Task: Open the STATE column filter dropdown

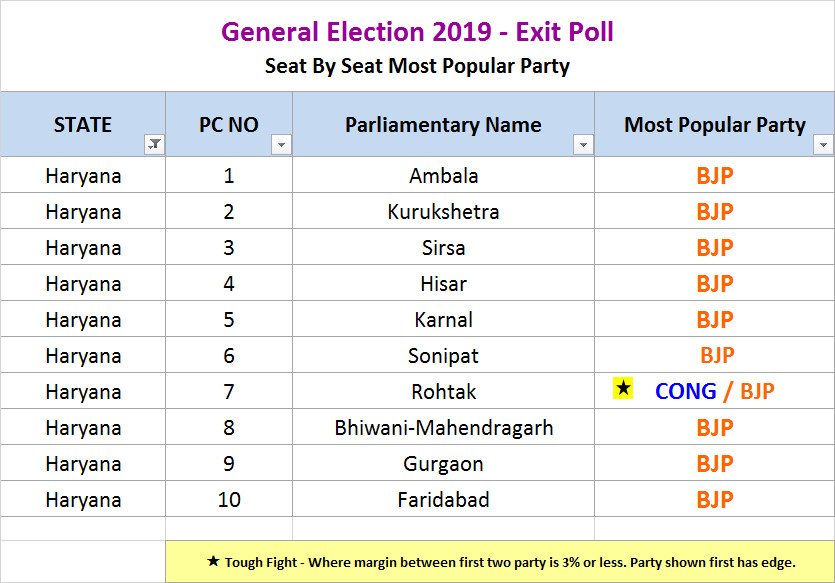Action: point(154,145)
